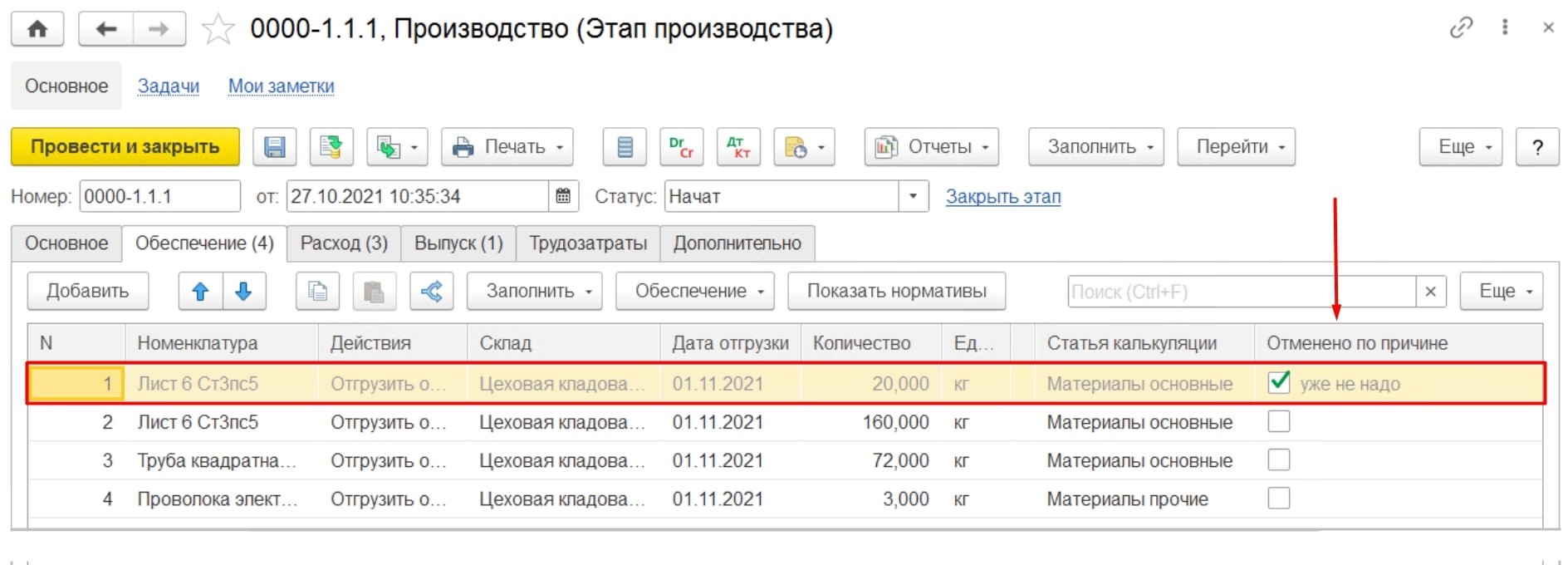Screen dimensions: 1568x565
Task: Open attached files icon dropdown
Action: pos(804,147)
